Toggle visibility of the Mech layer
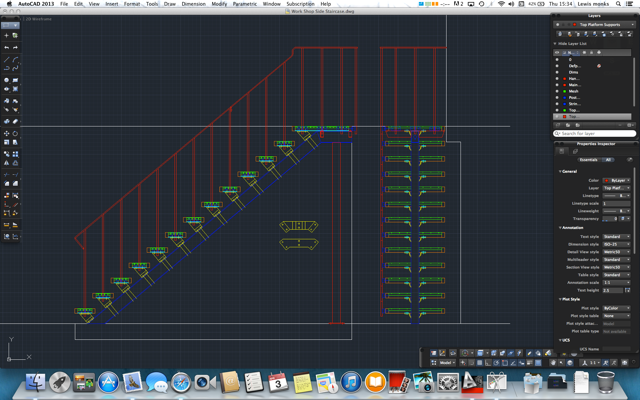This screenshot has width=640, height=400. [558, 90]
